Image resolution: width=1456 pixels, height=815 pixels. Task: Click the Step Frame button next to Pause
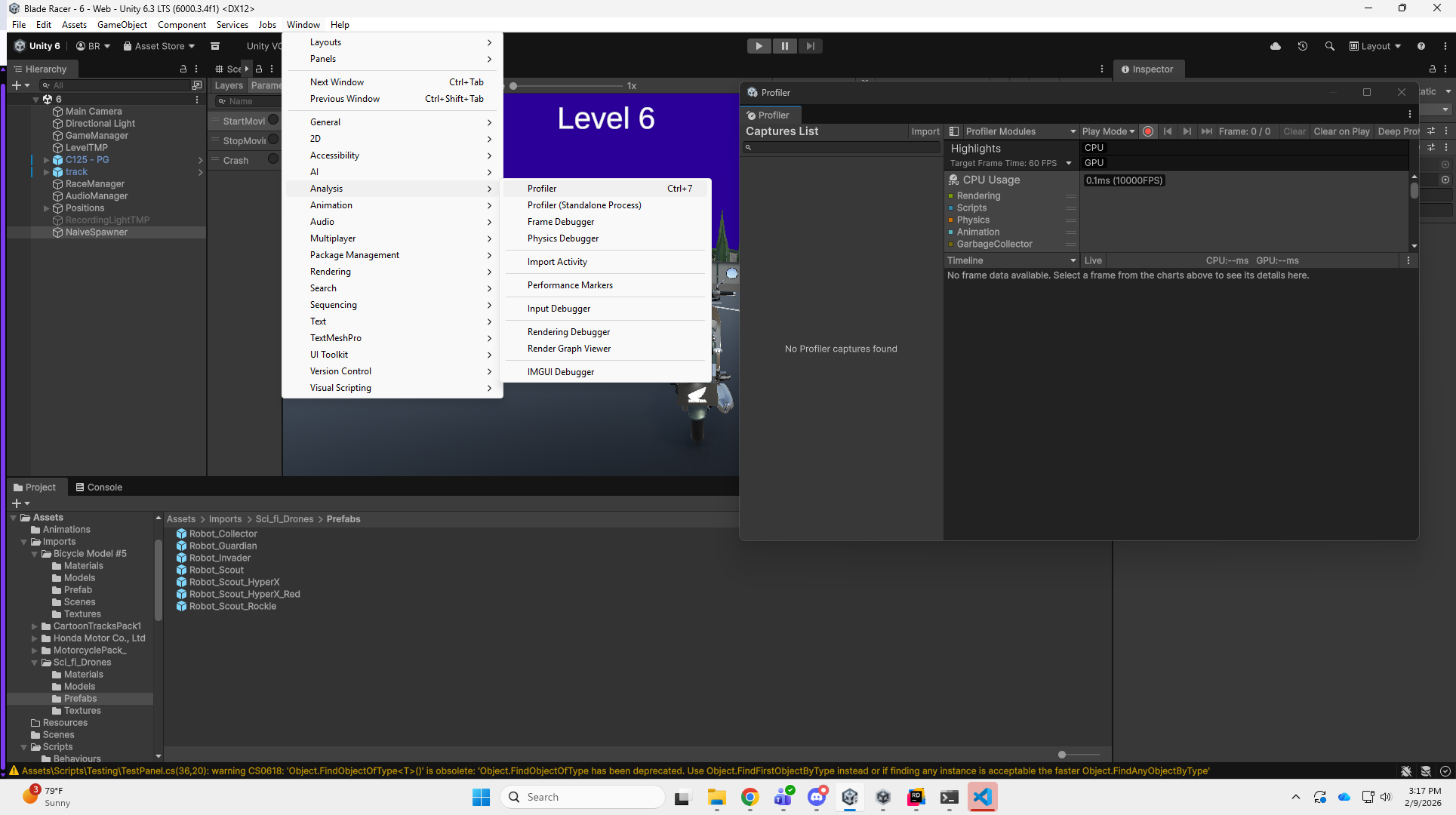pyautogui.click(x=811, y=46)
